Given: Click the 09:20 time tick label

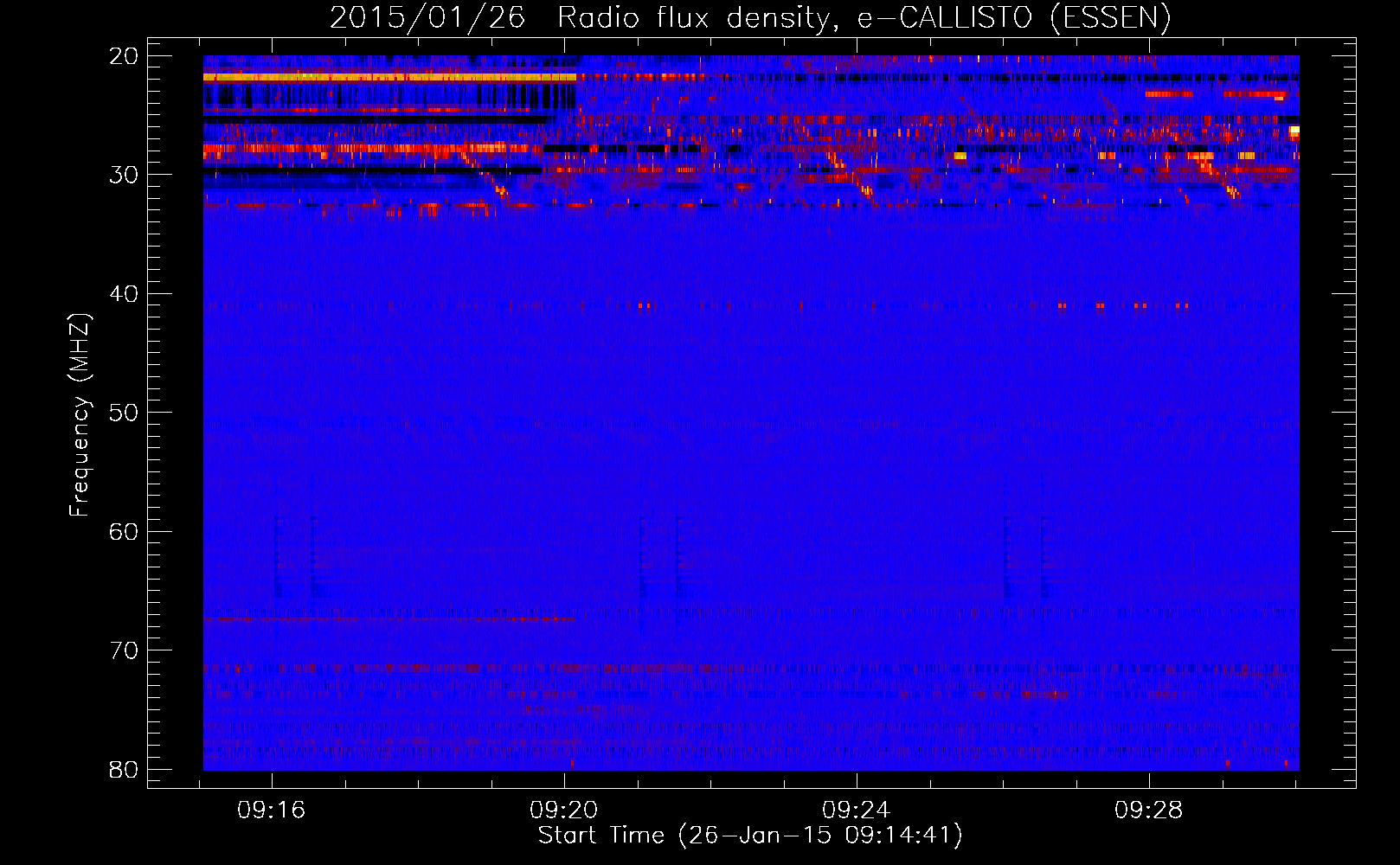Looking at the screenshot, I should (x=564, y=810).
